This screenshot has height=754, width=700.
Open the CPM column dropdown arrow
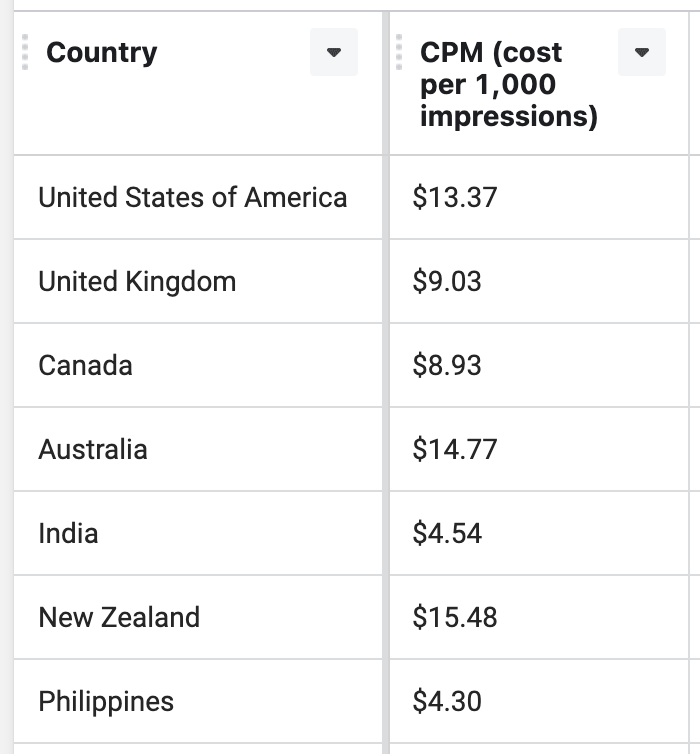point(641,52)
